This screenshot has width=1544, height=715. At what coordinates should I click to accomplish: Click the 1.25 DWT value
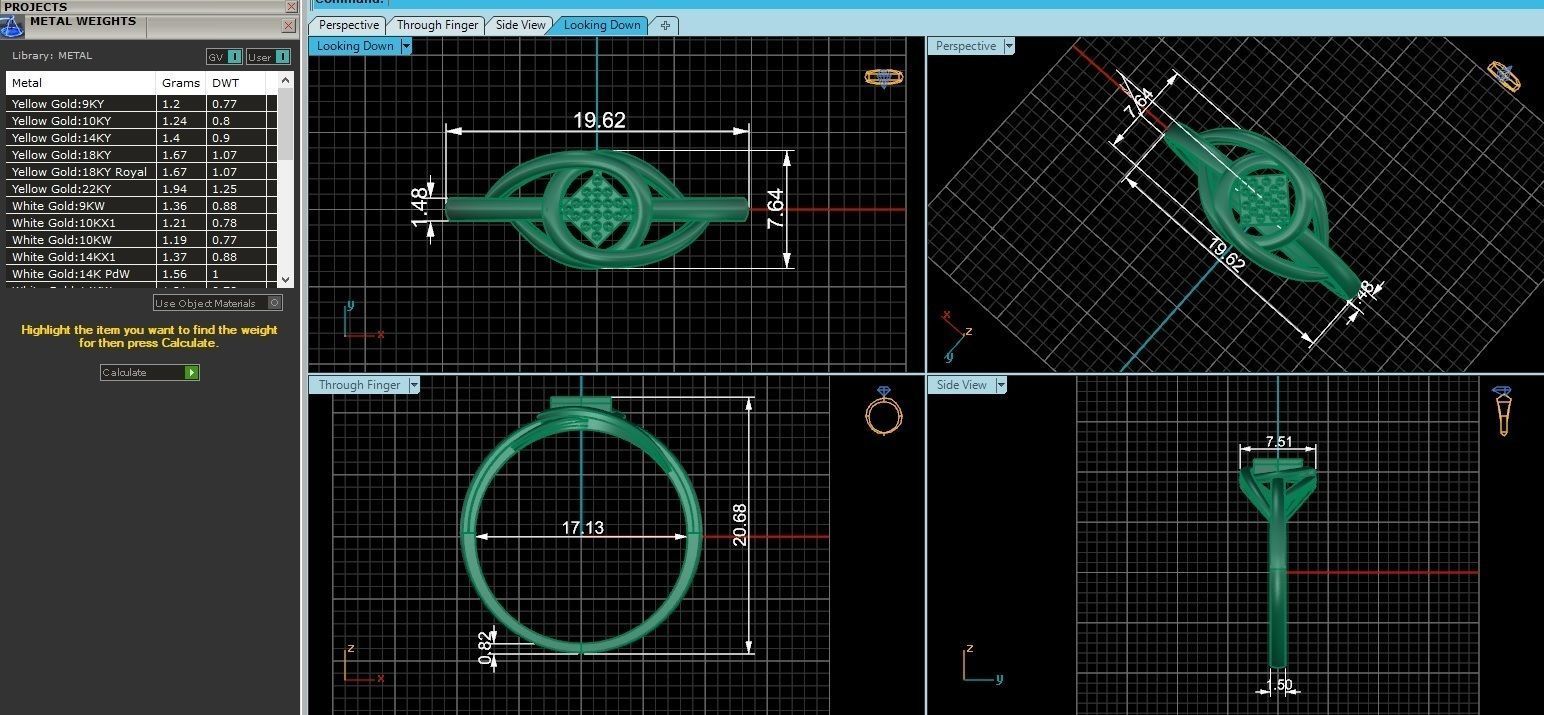(x=224, y=189)
